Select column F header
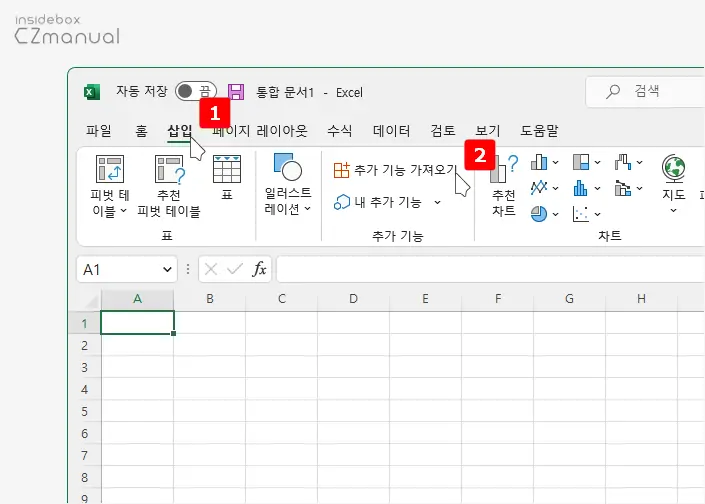 [x=498, y=299]
